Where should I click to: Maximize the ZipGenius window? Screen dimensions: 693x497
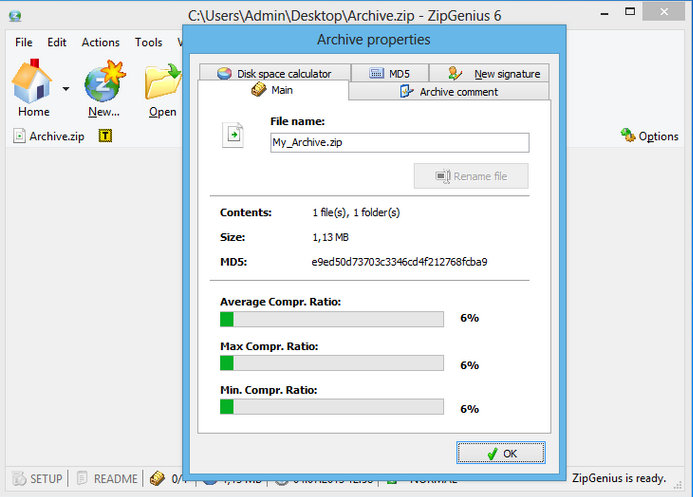pos(630,12)
